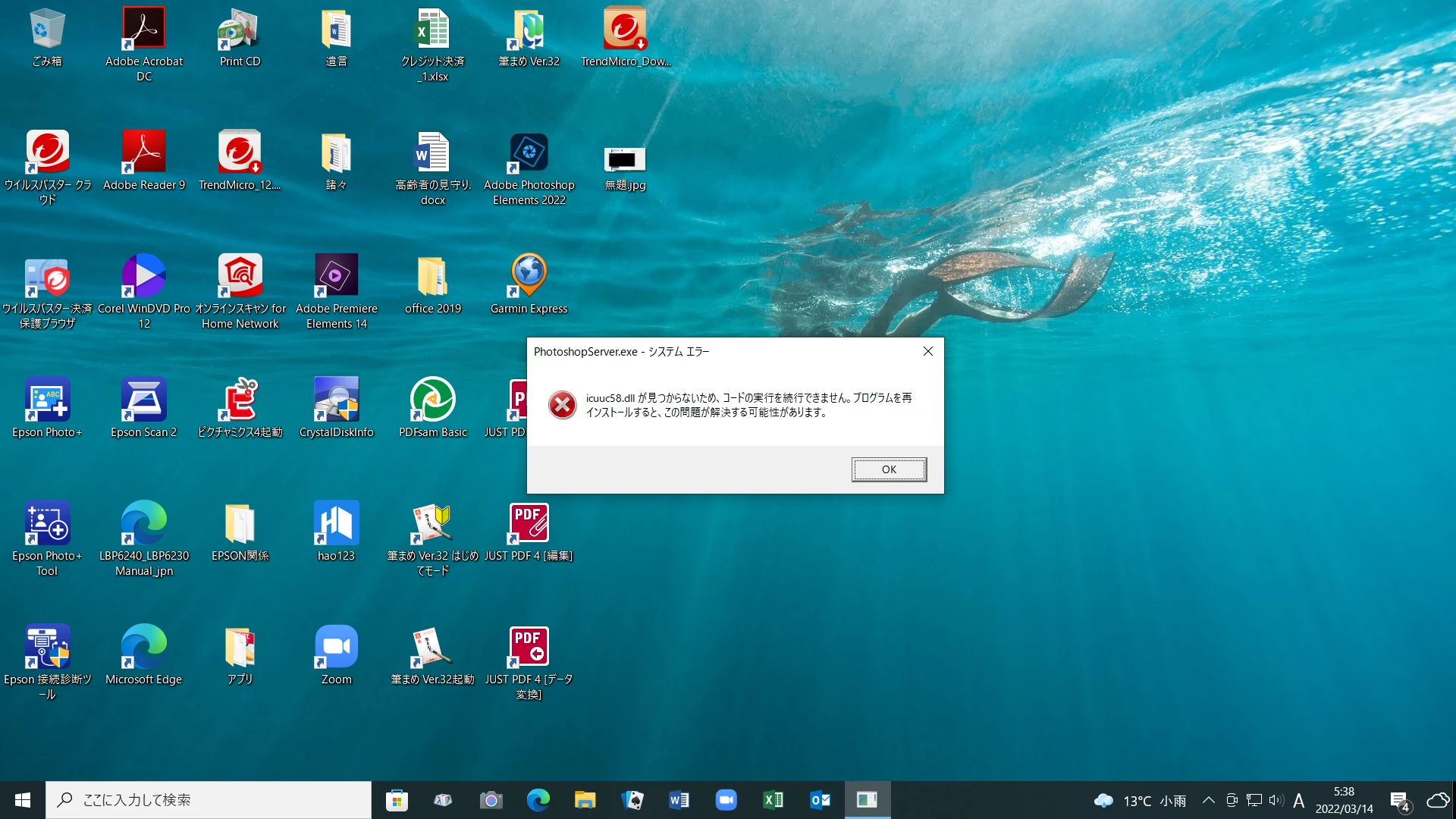Click OK in the system error dialog
Image resolution: width=1456 pixels, height=819 pixels.
click(x=888, y=469)
